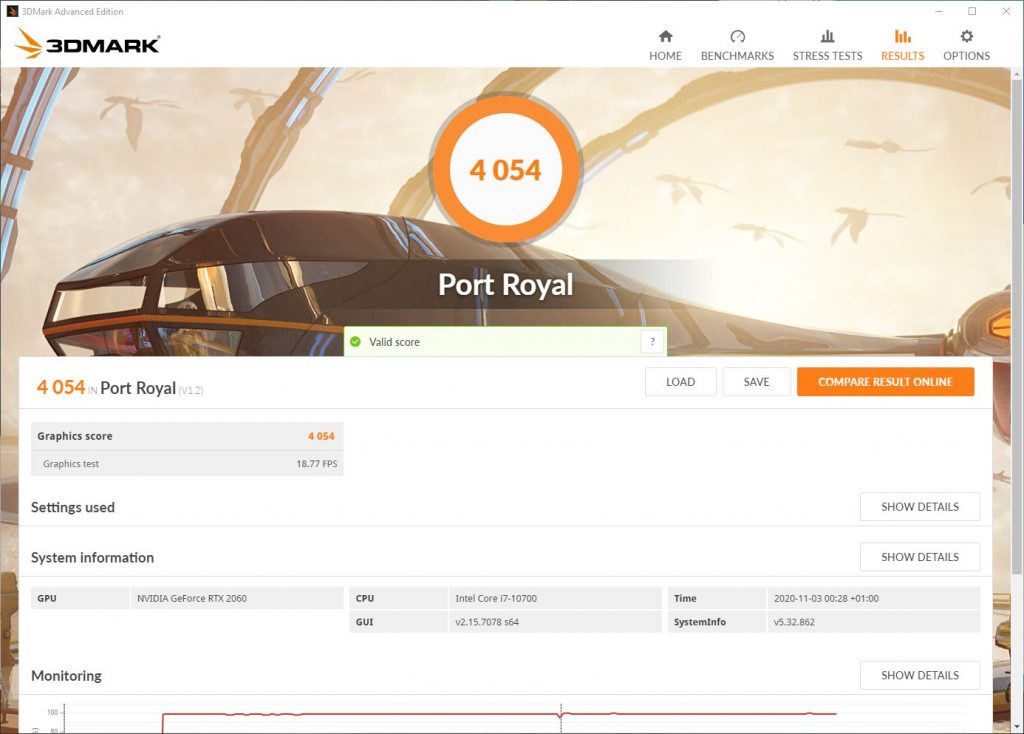Open the Benchmarks gauge icon
Screen dimensions: 1024x734
click(737, 36)
